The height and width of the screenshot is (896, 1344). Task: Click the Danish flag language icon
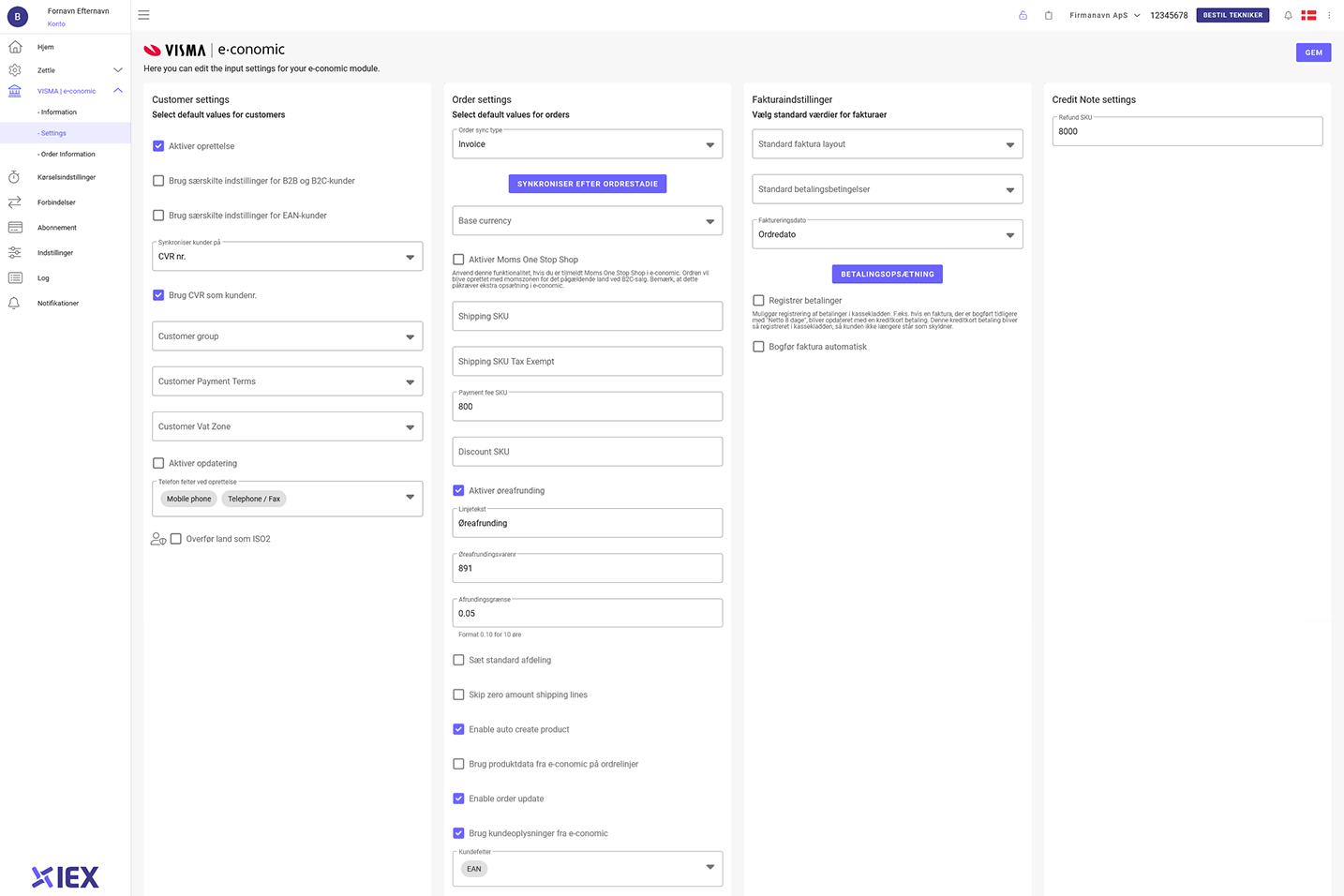(x=1308, y=15)
